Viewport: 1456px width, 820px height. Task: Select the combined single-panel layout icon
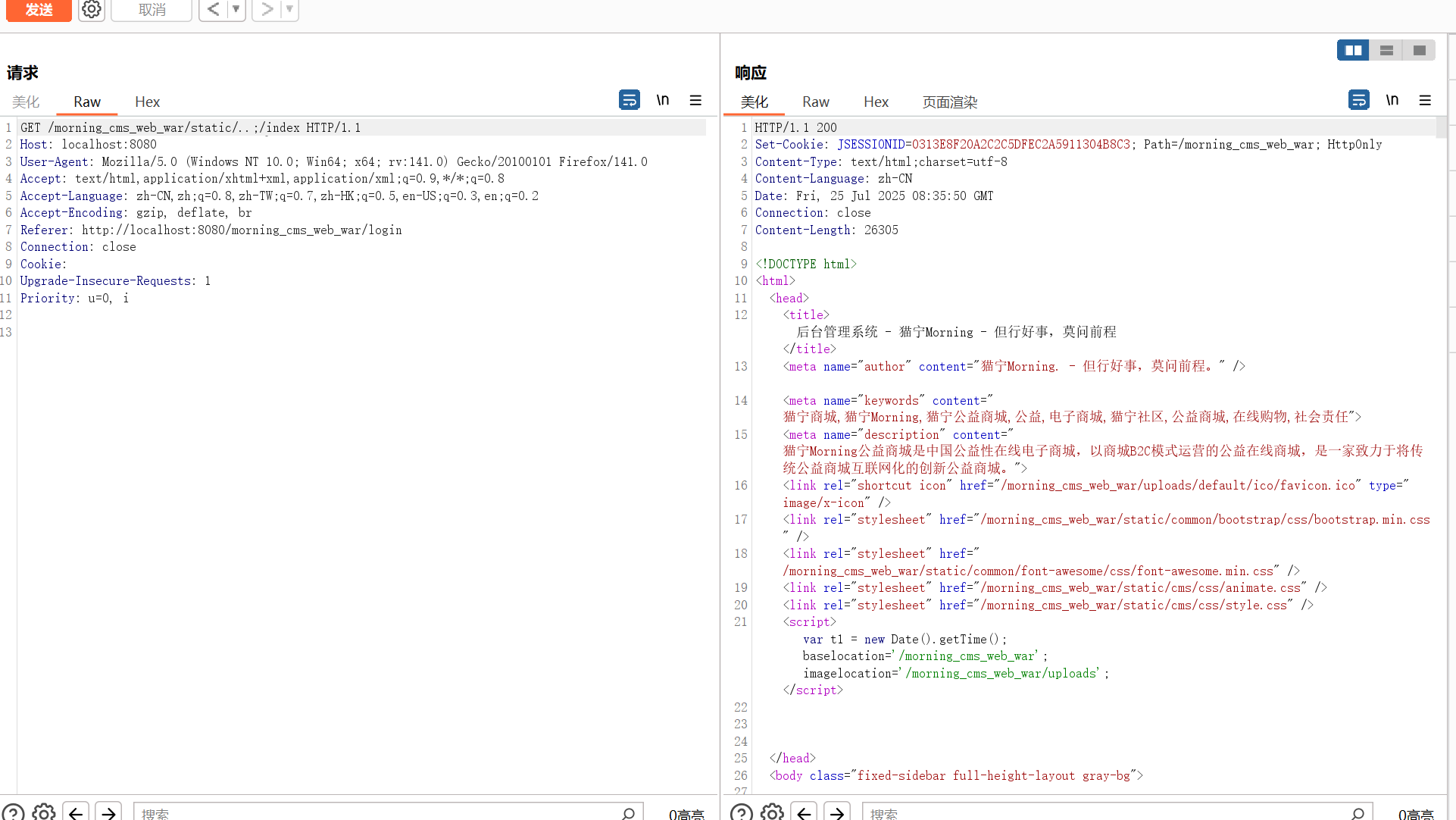pos(1419,50)
